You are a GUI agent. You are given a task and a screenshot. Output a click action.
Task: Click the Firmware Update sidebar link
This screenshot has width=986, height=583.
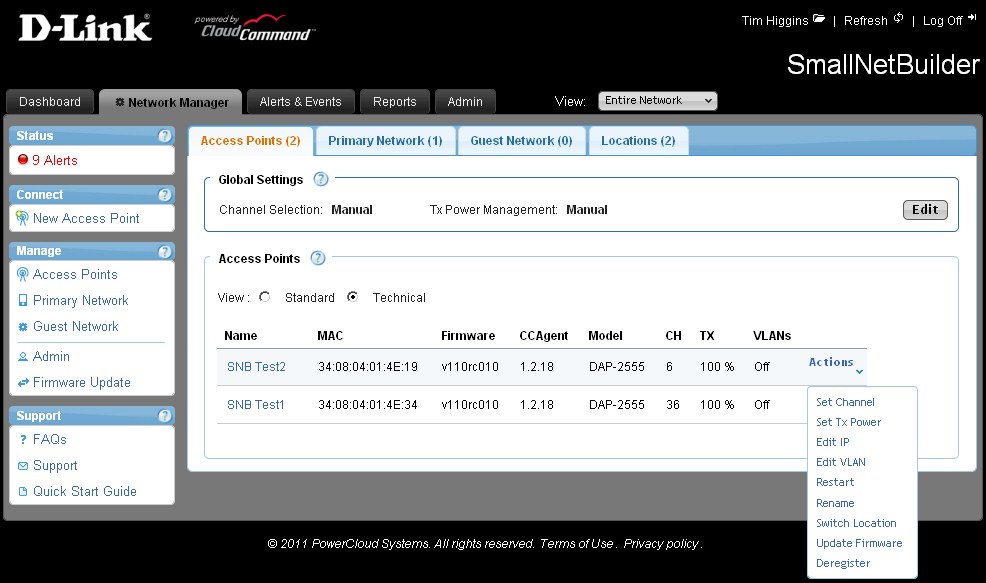click(82, 383)
